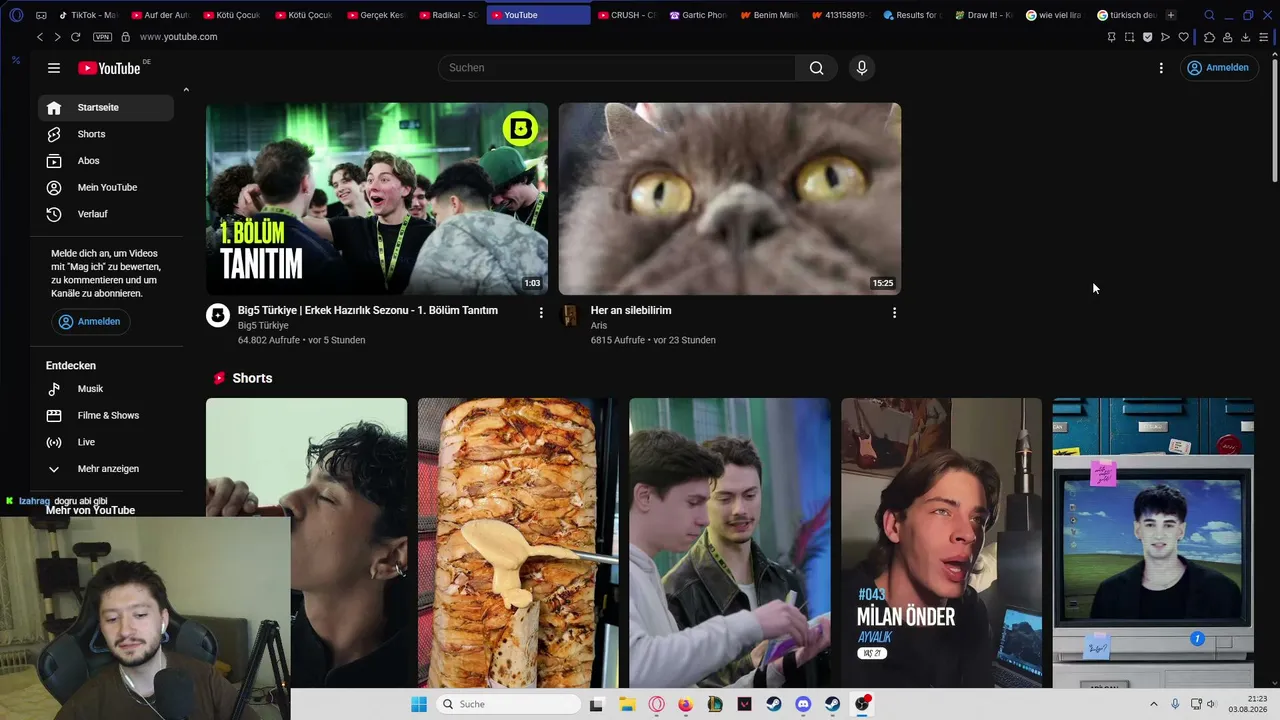Image resolution: width=1280 pixels, height=720 pixels.
Task: Open the Aris channel name link
Action: tap(599, 326)
